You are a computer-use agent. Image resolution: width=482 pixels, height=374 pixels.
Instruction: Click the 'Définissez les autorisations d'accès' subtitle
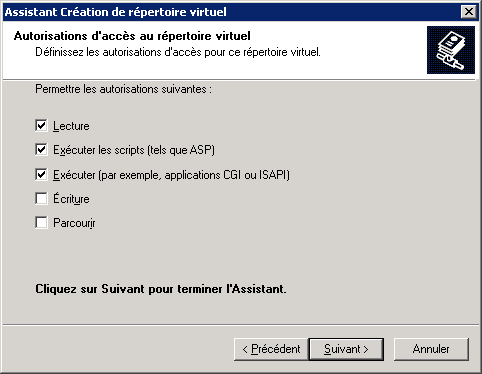click(178, 52)
